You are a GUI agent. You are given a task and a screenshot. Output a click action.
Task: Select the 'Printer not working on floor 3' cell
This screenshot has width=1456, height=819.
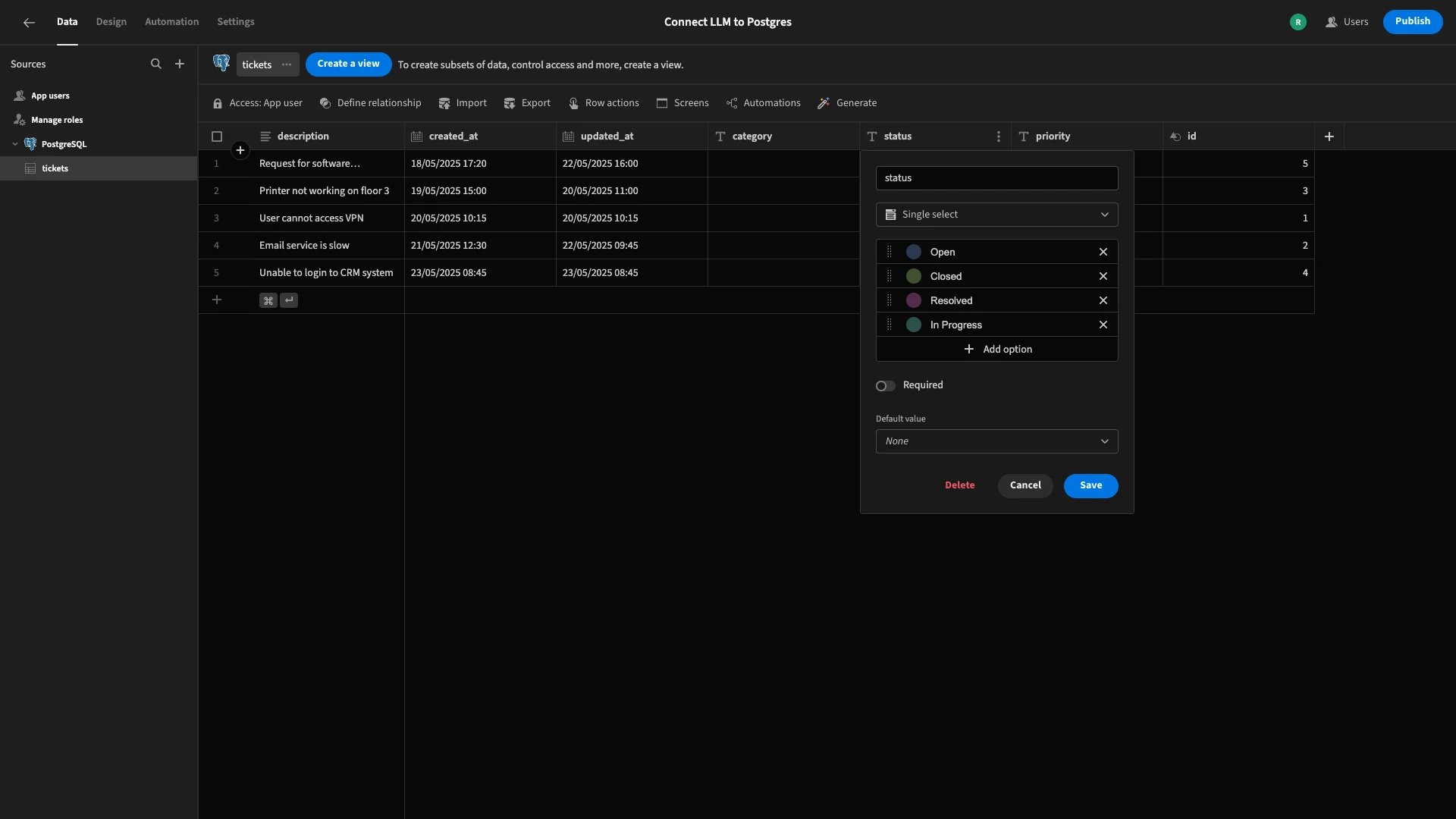pyautogui.click(x=328, y=191)
